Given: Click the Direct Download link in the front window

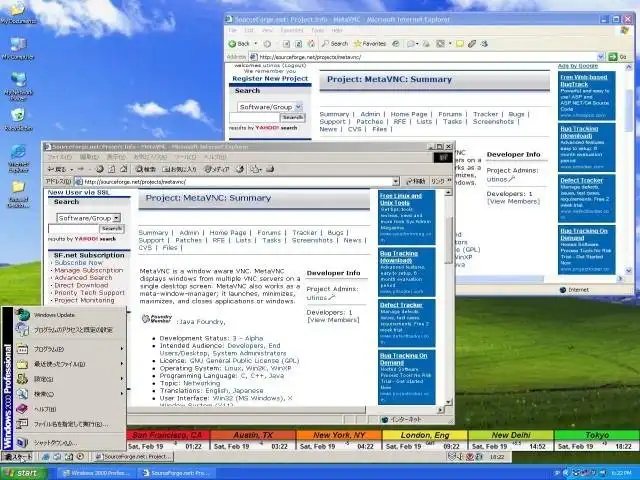Looking at the screenshot, I should point(81,285).
